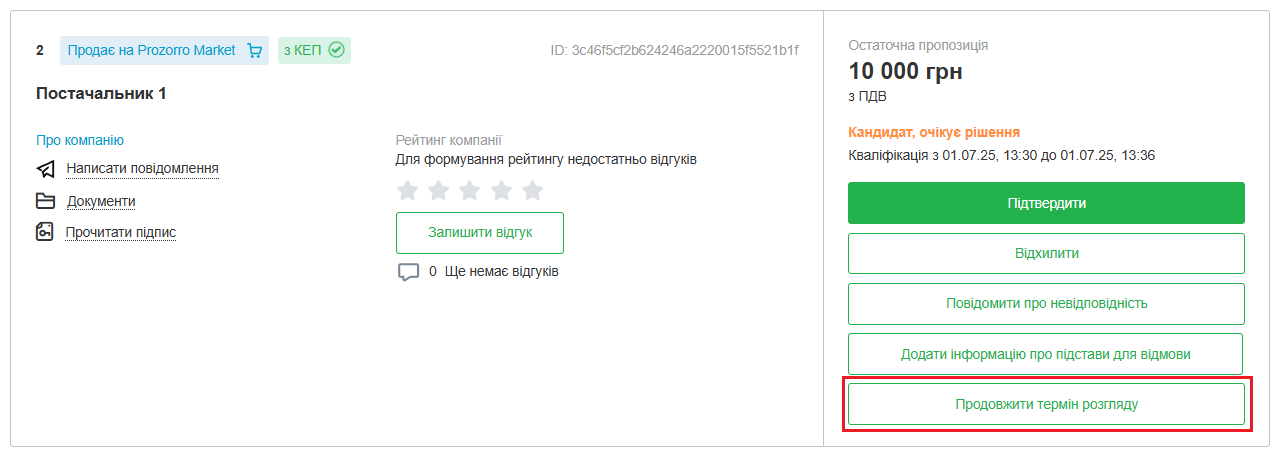Viewport: 1279px width, 455px height.
Task: Select the fifth rating star
Action: click(x=533, y=190)
